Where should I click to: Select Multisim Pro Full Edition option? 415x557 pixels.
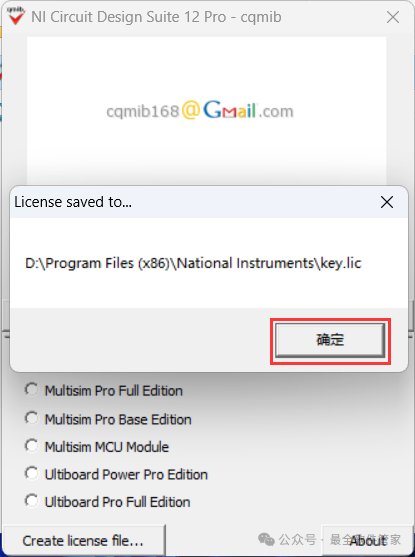103,390
